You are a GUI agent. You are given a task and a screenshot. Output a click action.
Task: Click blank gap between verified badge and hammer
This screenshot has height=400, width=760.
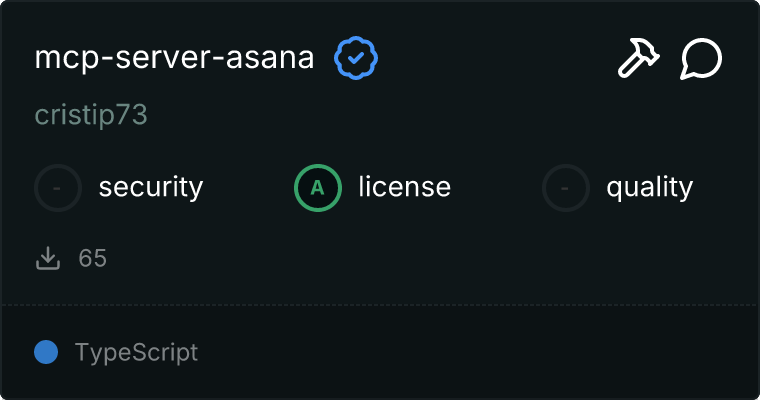490,59
